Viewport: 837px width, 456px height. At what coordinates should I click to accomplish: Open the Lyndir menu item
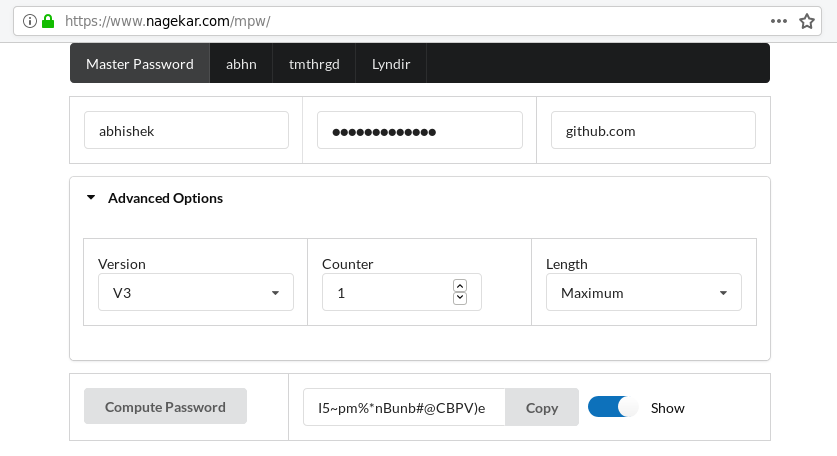(391, 64)
